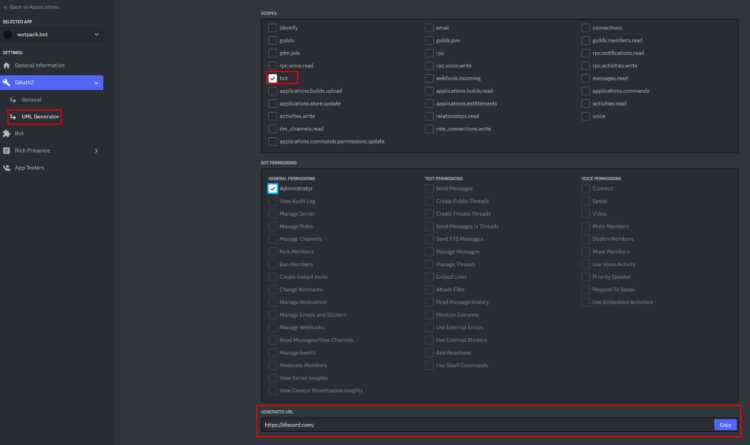Enable the Manage Roles permission
The width and height of the screenshot is (750, 445).
(273, 226)
